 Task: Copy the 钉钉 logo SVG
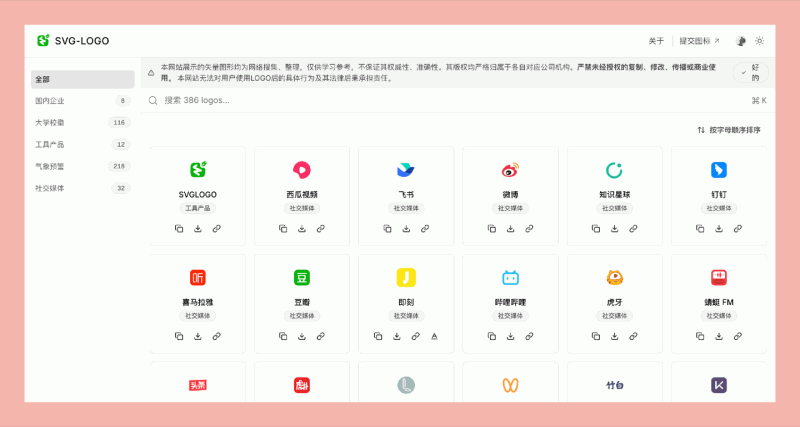click(x=700, y=229)
